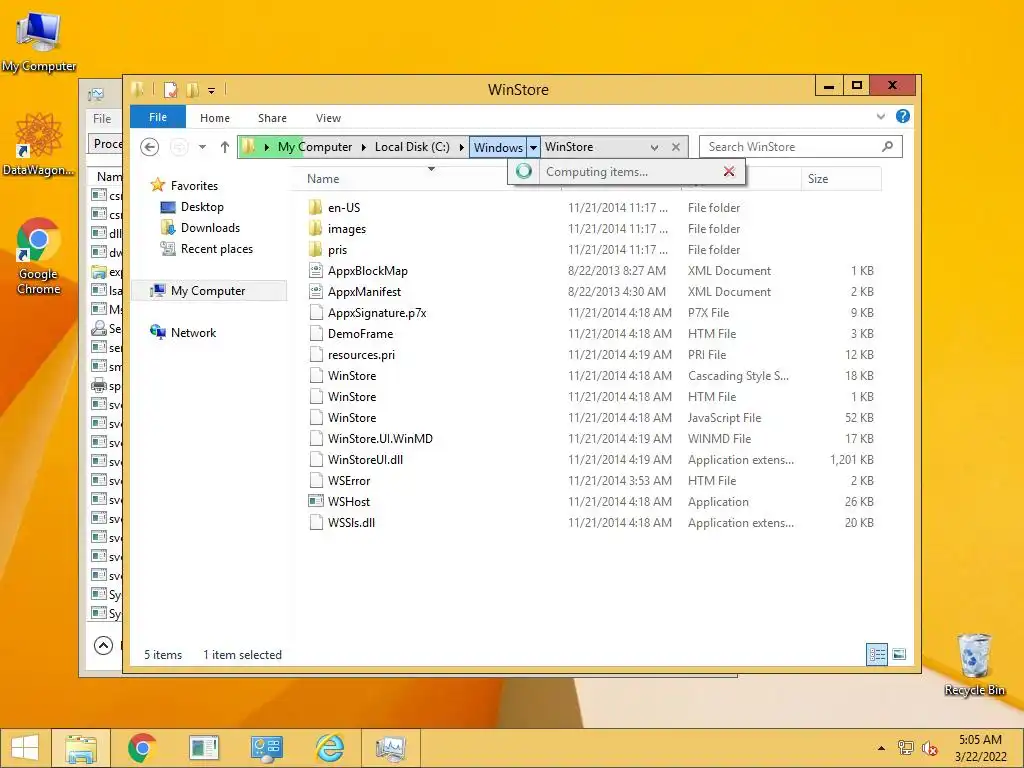Select the WinStore.UI.WinMD file
Screen dimensions: 1024x768
pos(380,439)
